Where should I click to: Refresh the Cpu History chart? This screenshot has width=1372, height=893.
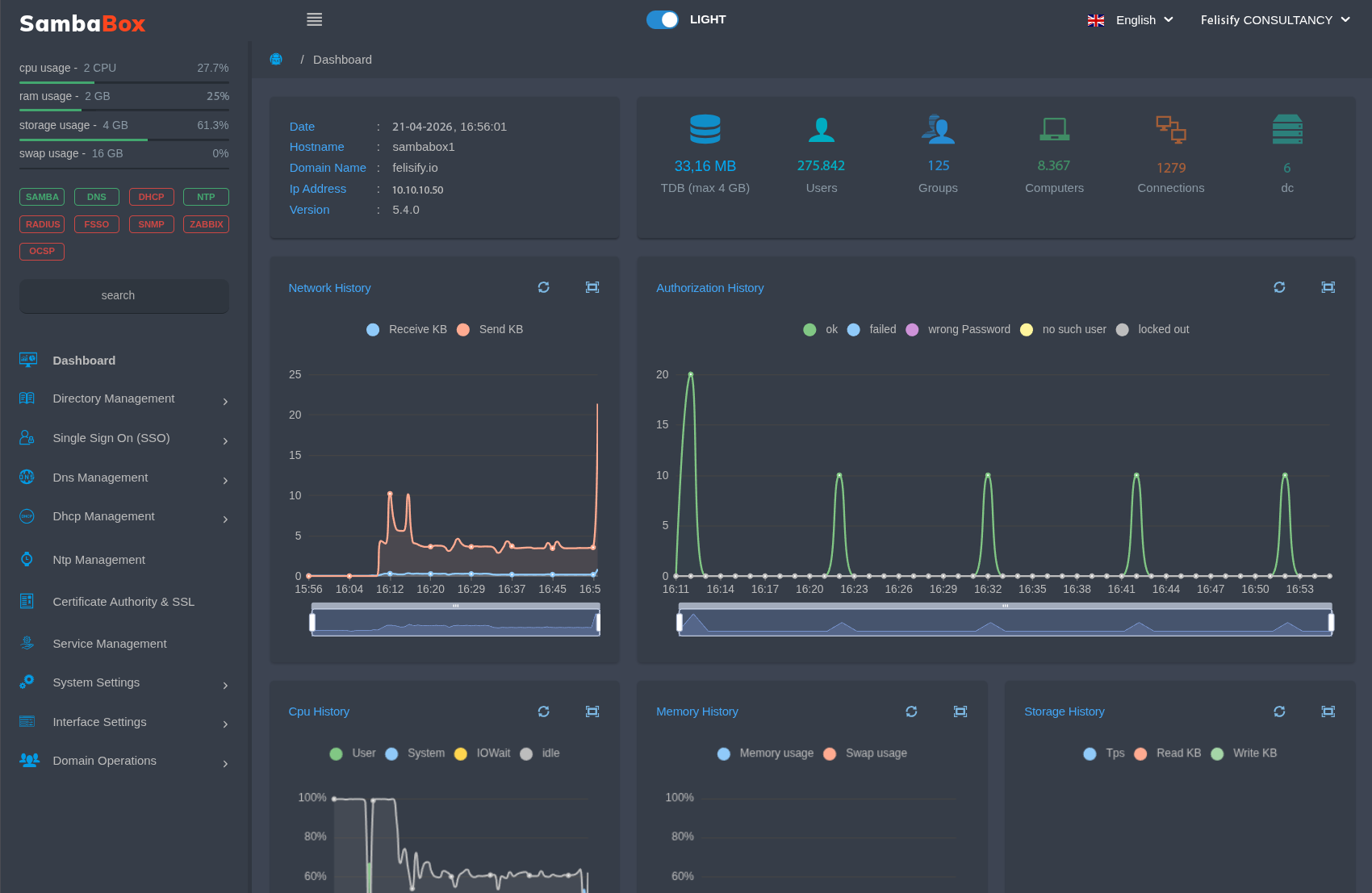point(543,711)
